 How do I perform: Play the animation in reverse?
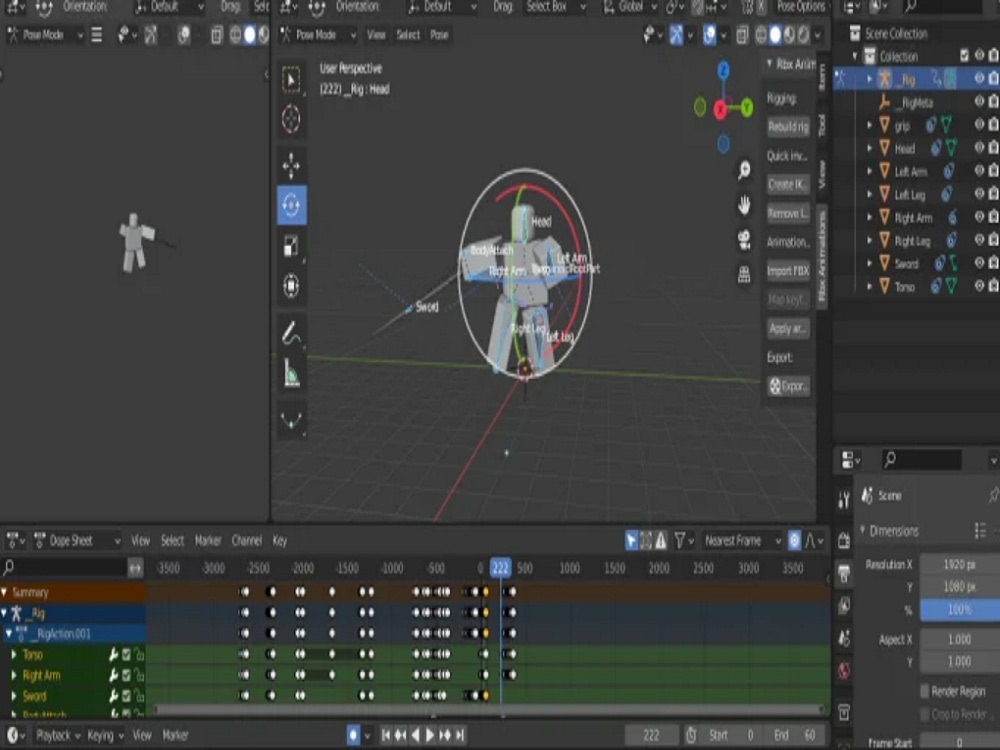pyautogui.click(x=415, y=735)
